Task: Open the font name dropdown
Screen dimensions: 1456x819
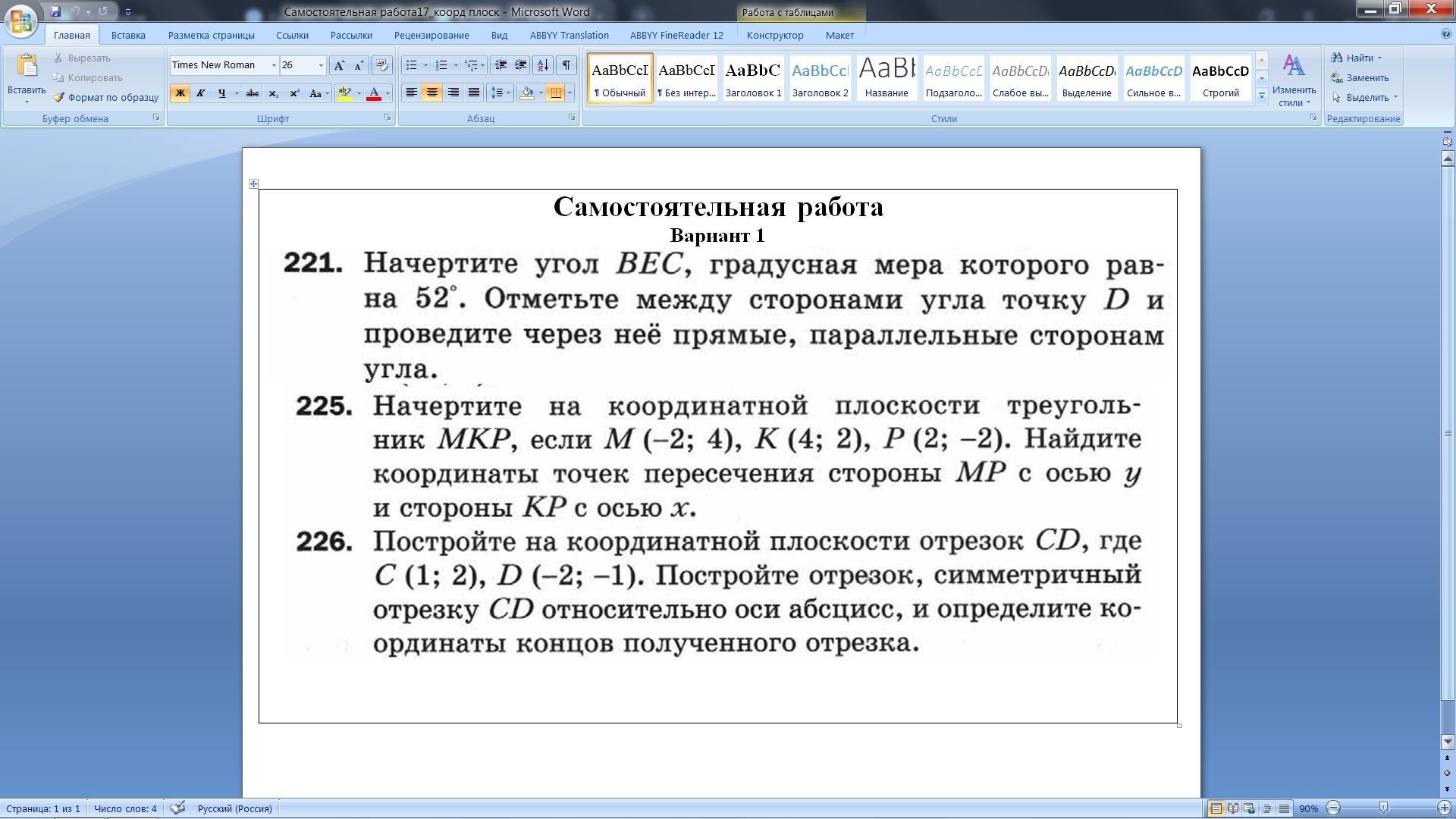Action: click(x=274, y=65)
